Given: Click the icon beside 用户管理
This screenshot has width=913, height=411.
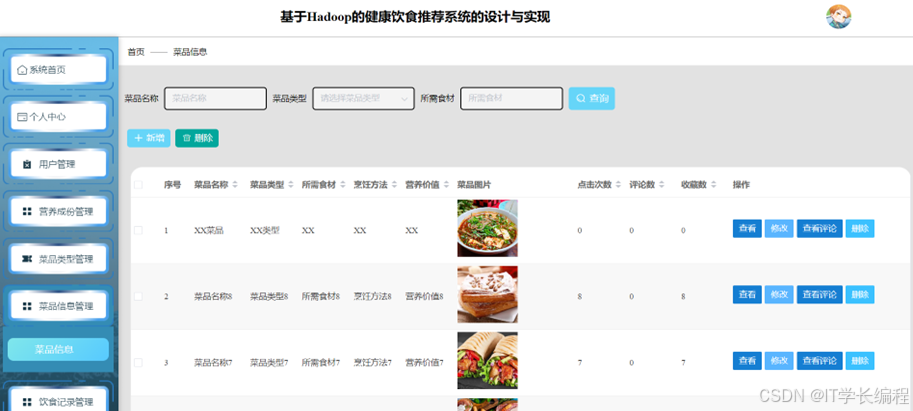Looking at the screenshot, I should click(27, 165).
